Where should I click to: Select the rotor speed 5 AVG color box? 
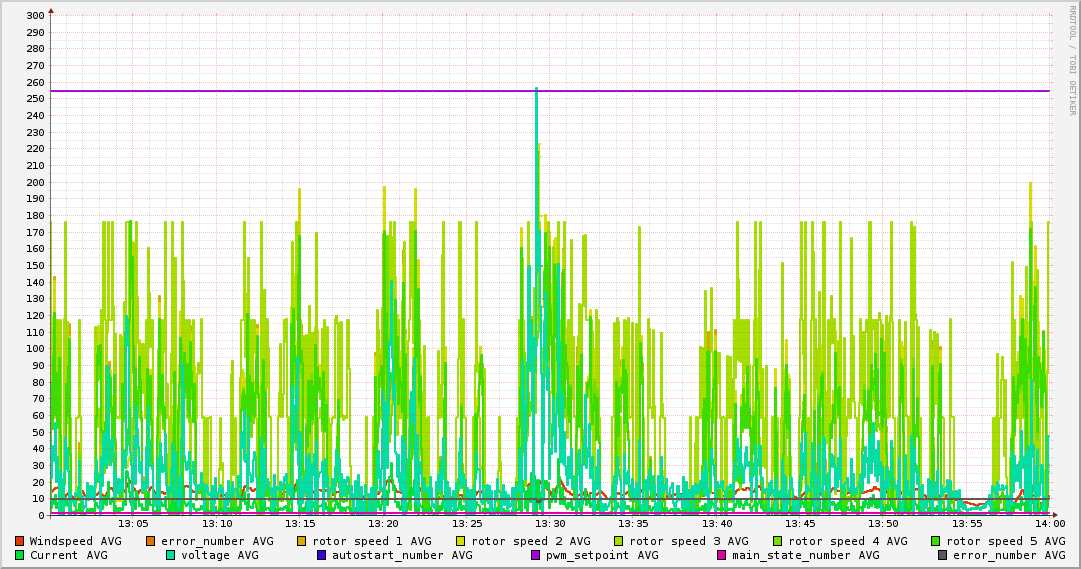coord(936,541)
